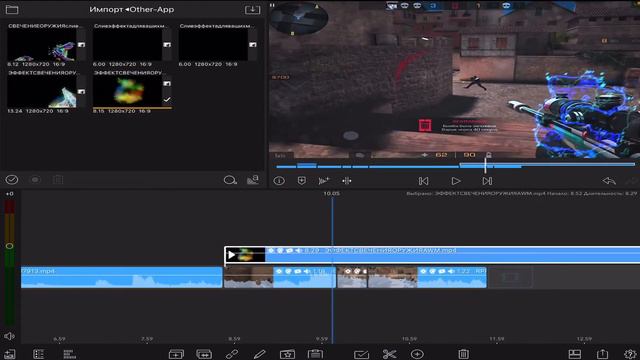This screenshot has height=360, width=640.
Task: Tap the import download icon
Action: click(x=252, y=9)
